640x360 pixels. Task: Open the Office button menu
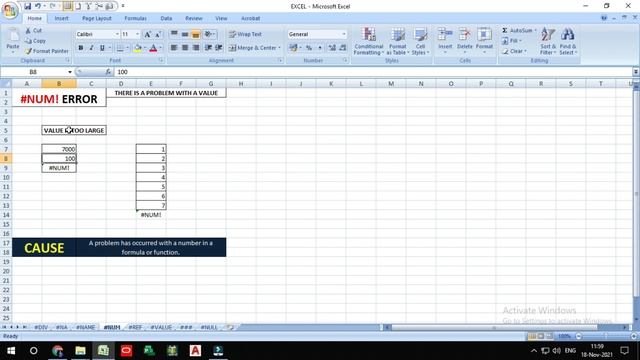[x=10, y=10]
